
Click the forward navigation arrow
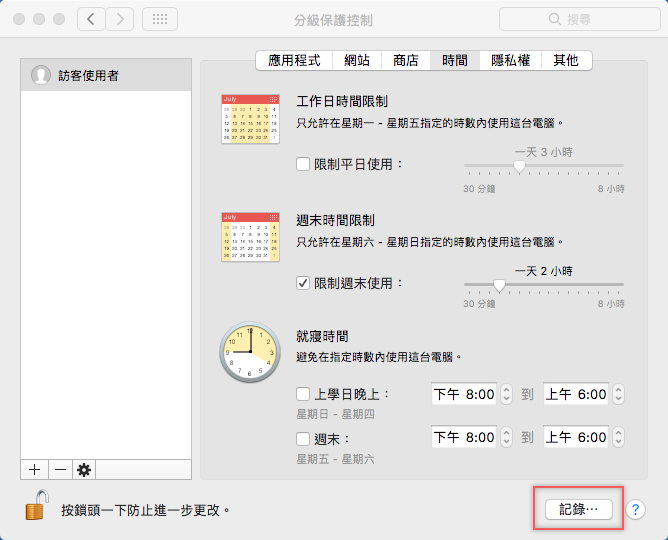click(120, 19)
